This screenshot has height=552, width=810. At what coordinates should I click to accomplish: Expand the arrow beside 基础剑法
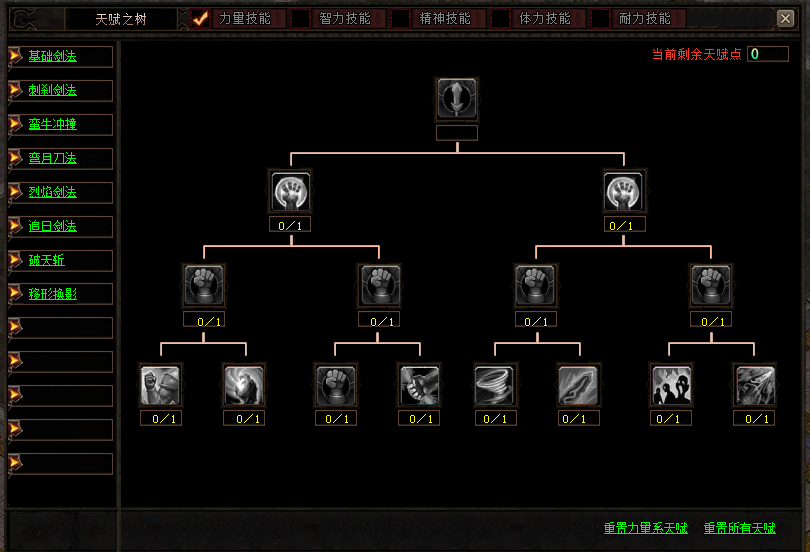tap(15, 56)
